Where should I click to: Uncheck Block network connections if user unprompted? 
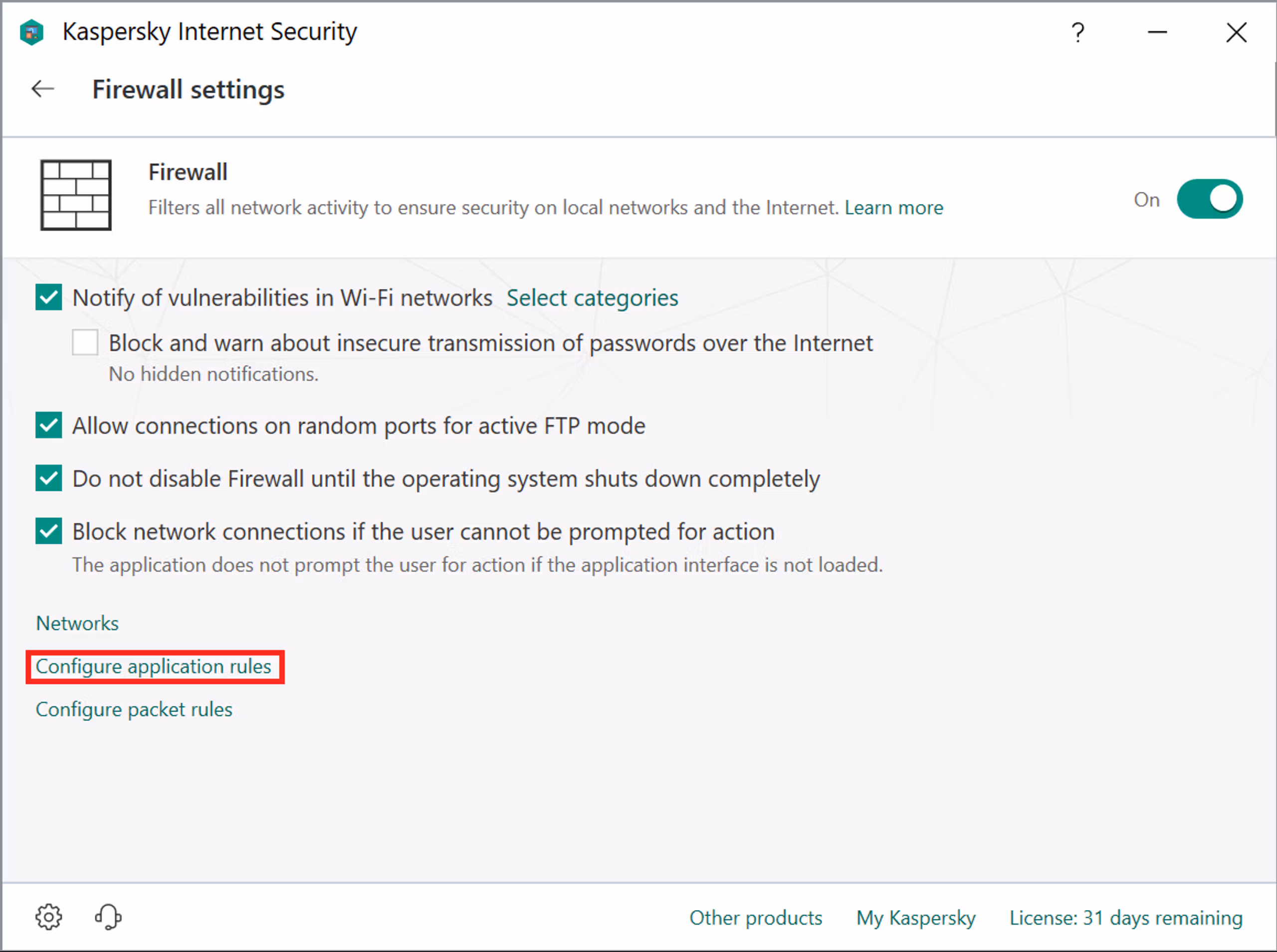[49, 531]
